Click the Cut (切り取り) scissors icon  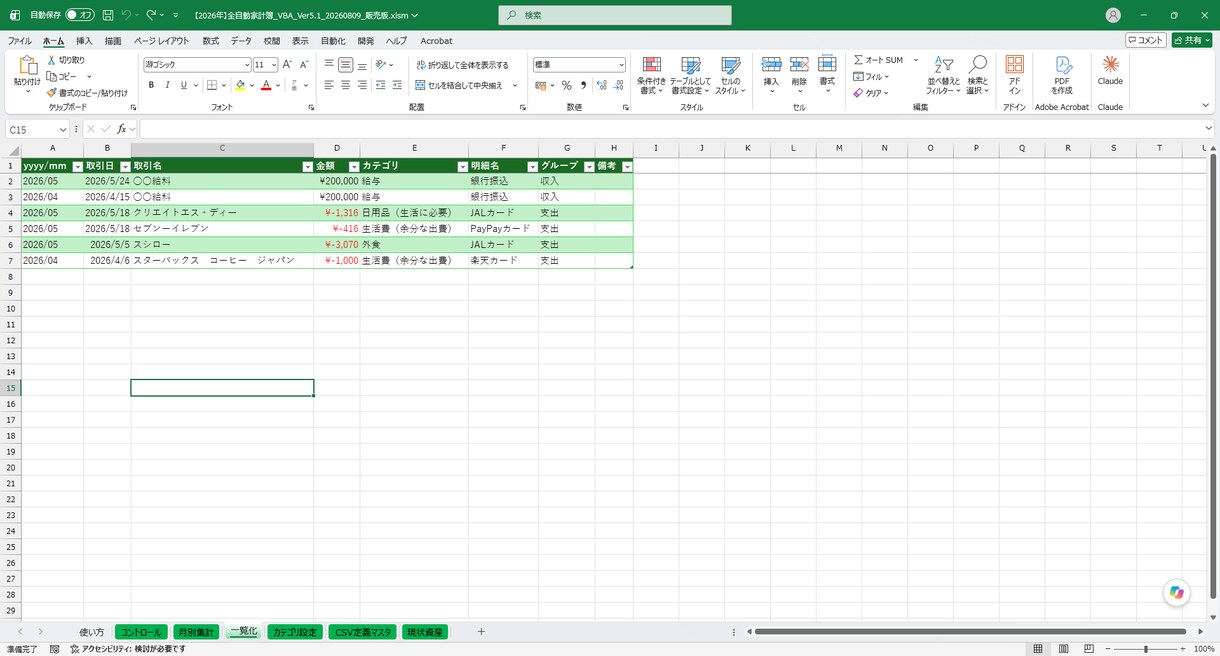51,60
